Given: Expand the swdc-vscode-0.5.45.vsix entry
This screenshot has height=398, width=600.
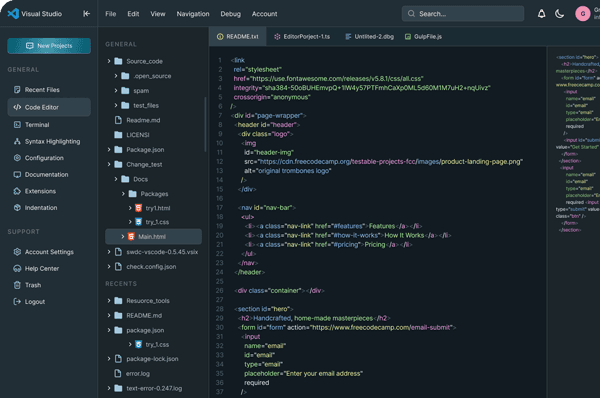Looking at the screenshot, I should click(x=109, y=252).
